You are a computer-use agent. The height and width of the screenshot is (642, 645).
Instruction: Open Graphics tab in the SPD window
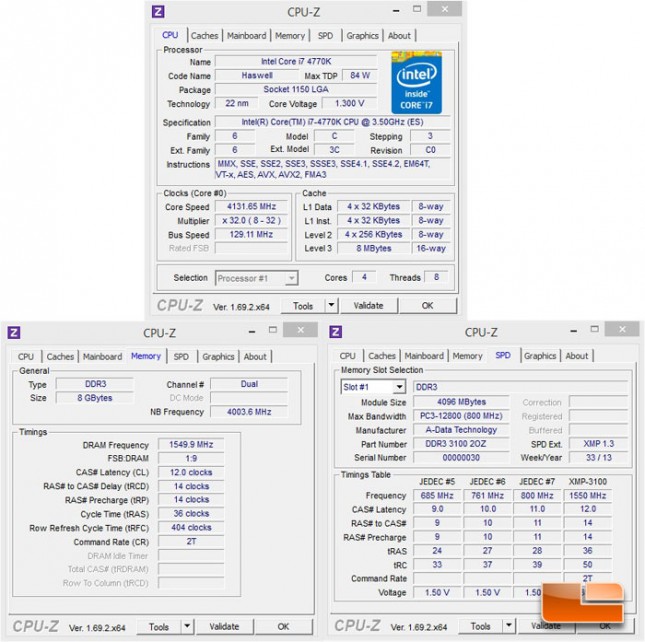[540, 356]
